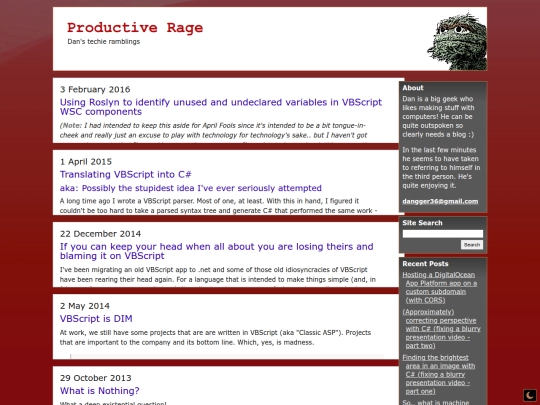
Task: Open recent post Hosting a DigitalOcean App Platform app
Action: 440,287
